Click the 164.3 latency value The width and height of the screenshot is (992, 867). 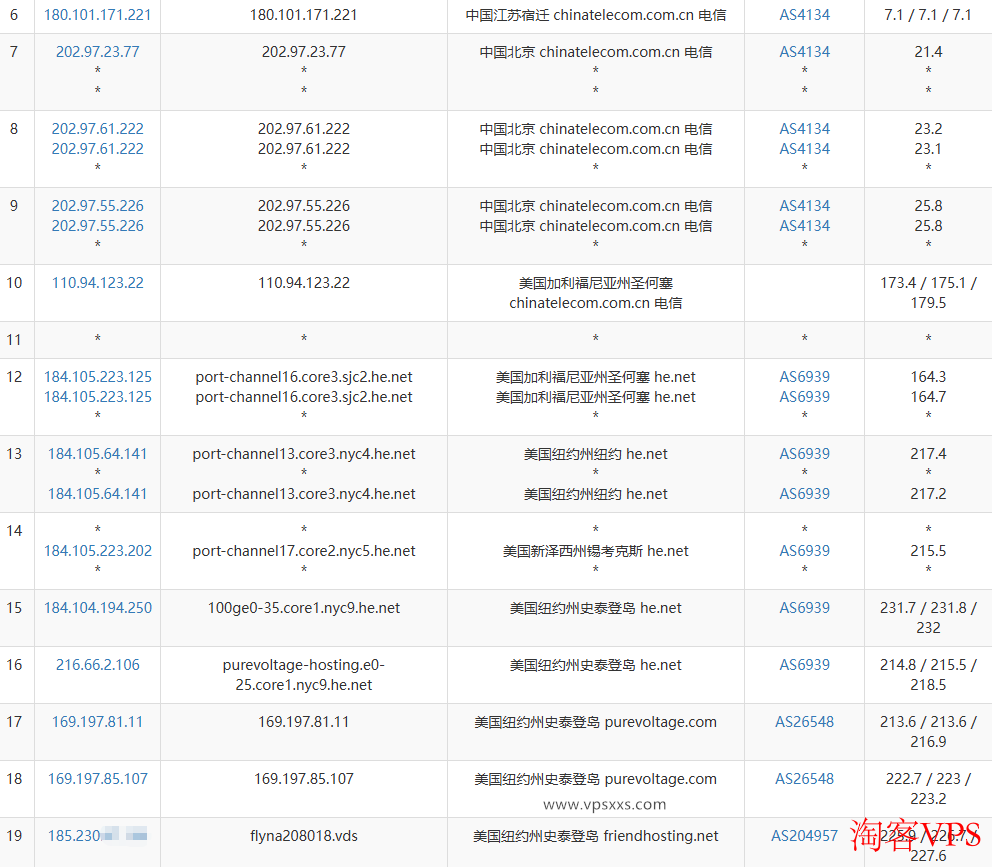[x=927, y=377]
